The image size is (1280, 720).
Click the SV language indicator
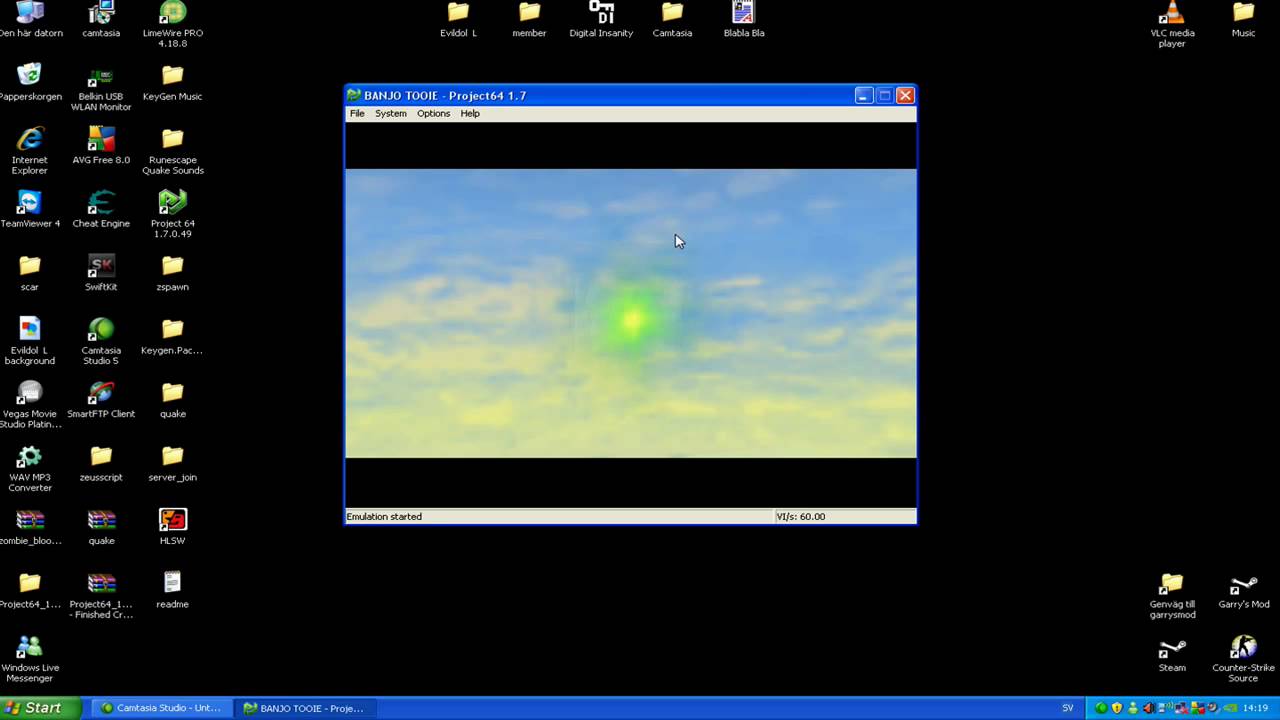point(1067,708)
